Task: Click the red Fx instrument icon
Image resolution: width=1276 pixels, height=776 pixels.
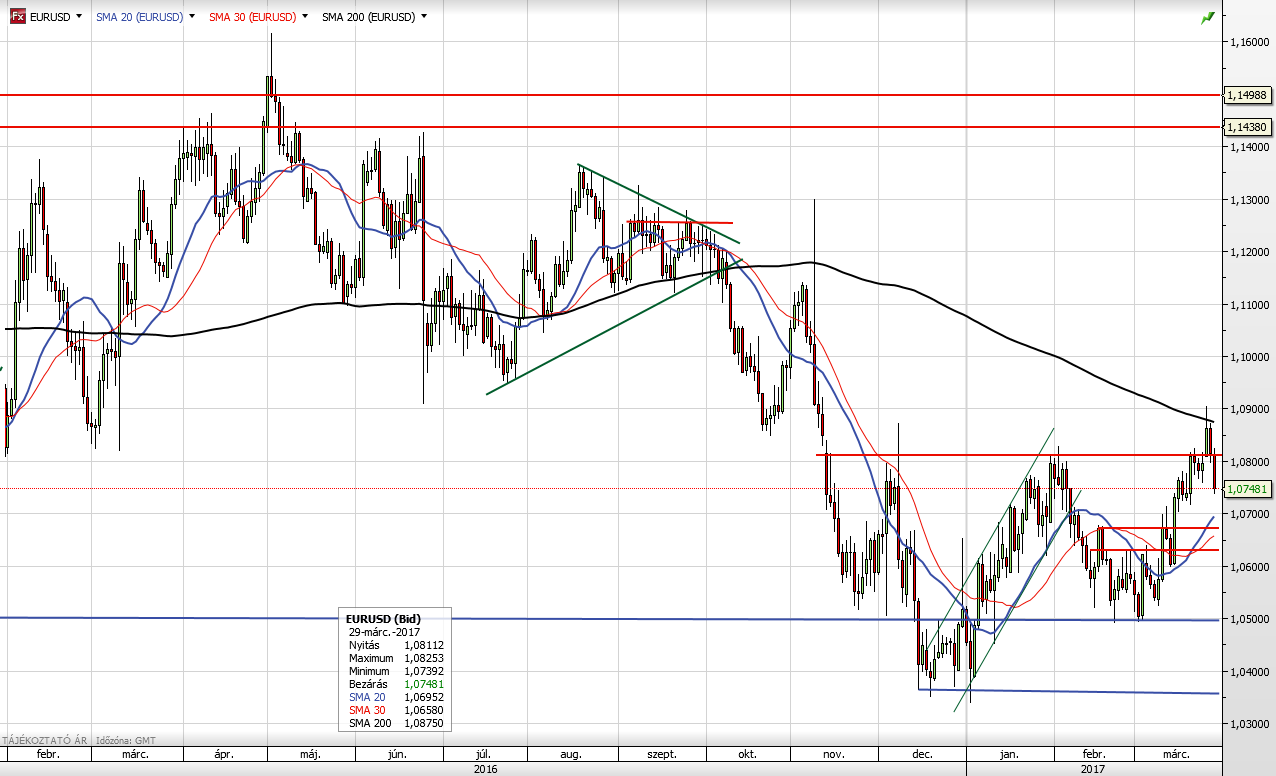Action: point(18,17)
